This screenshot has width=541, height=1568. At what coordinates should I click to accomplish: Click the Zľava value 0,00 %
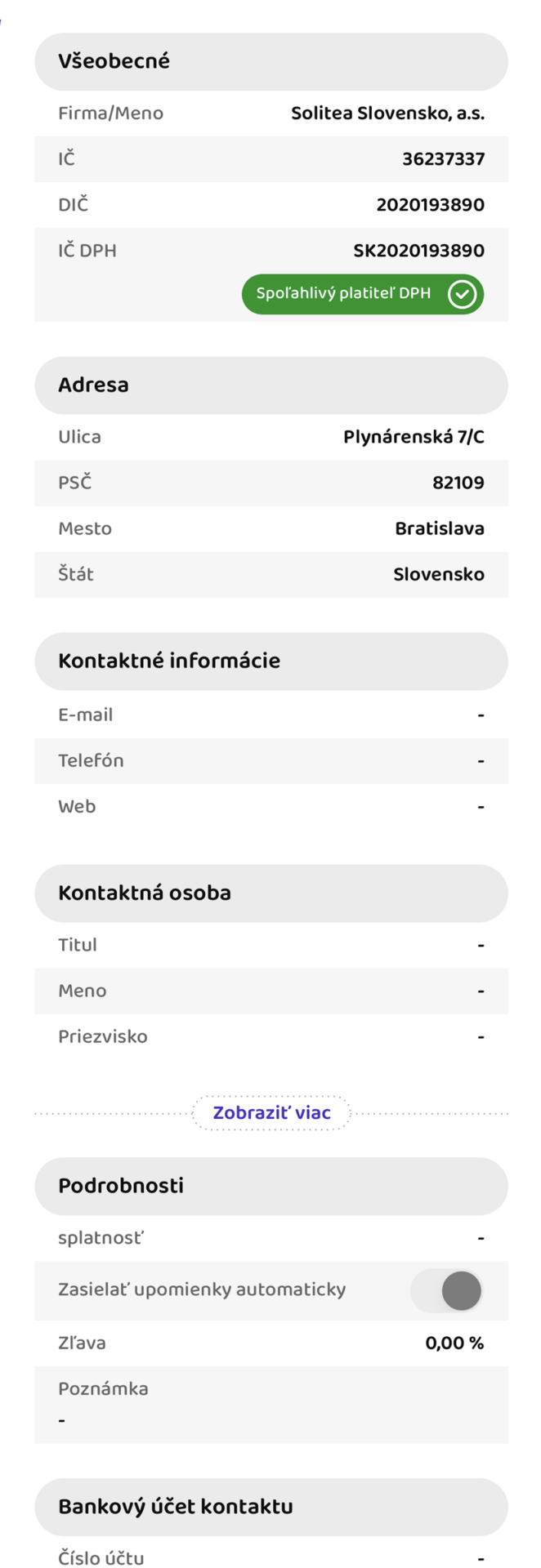click(454, 1343)
